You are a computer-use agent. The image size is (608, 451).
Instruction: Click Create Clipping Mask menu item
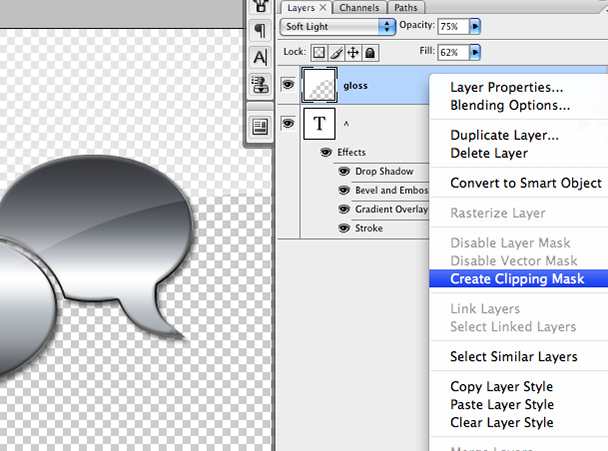(x=518, y=278)
